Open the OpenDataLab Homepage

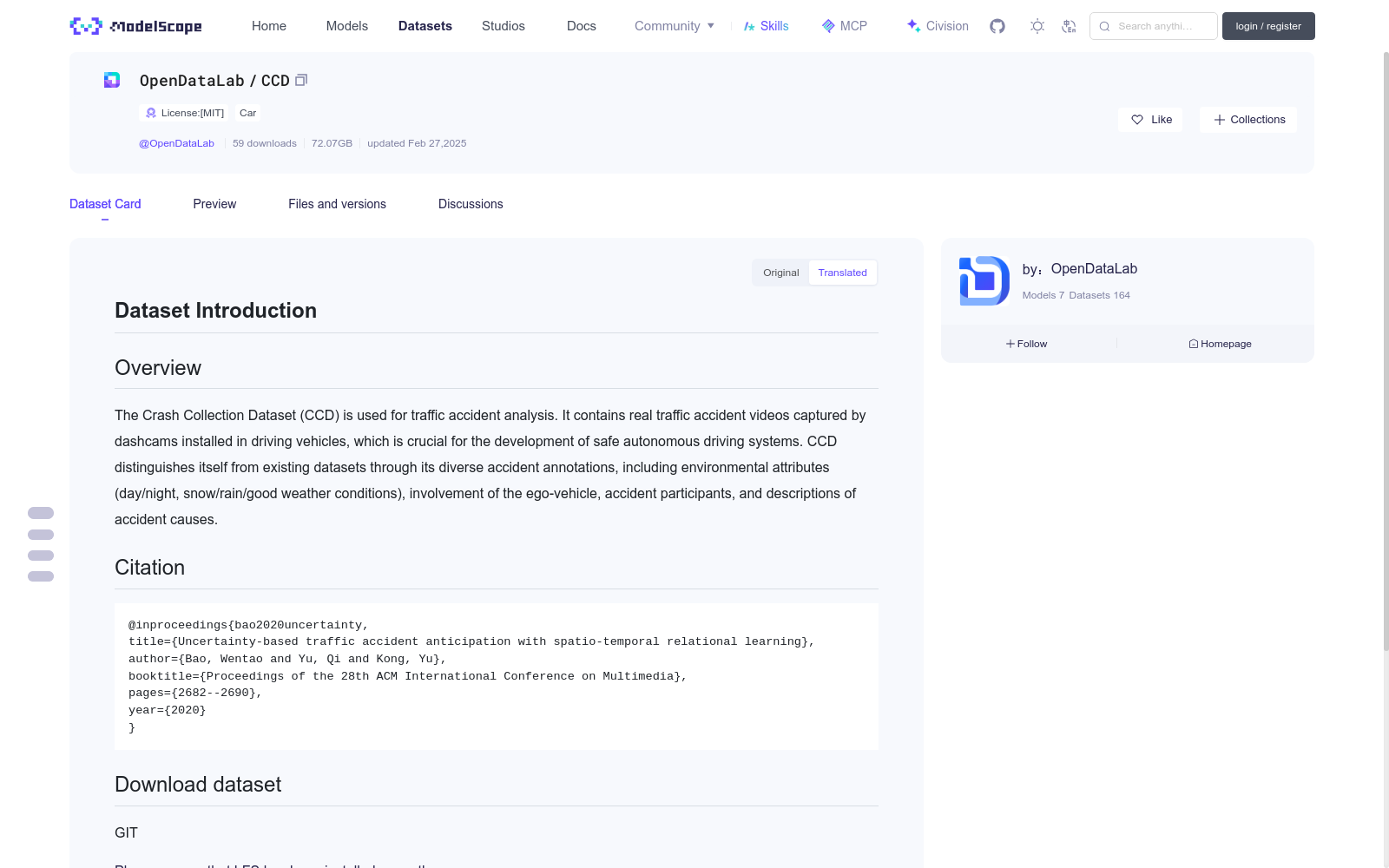pos(1220,344)
